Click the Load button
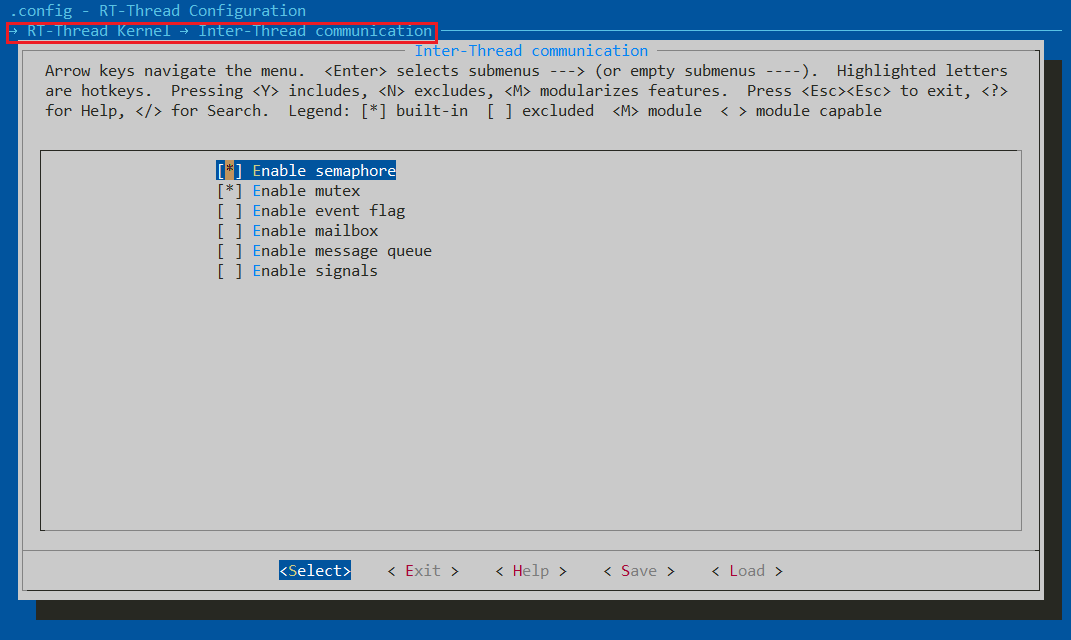The height and width of the screenshot is (640, 1071). pos(747,570)
